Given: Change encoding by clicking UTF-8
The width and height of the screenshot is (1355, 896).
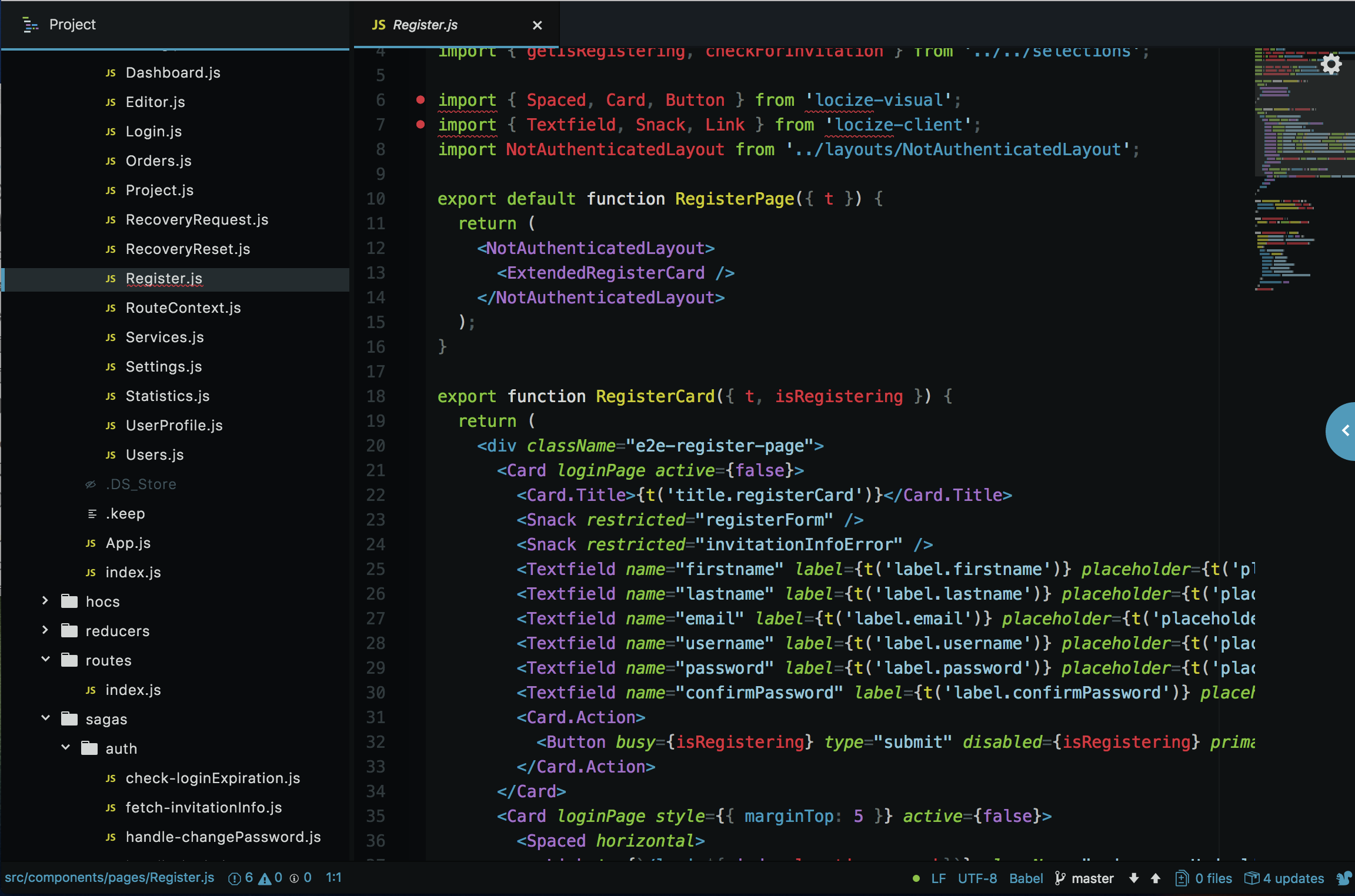Looking at the screenshot, I should 977,878.
